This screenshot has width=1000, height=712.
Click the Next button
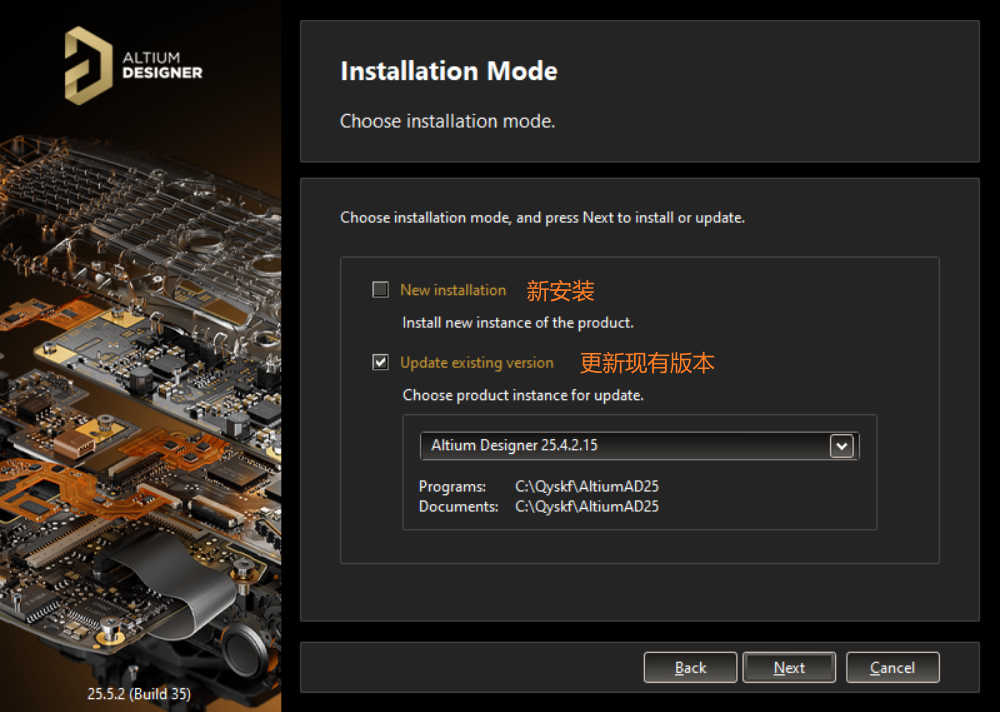point(789,667)
